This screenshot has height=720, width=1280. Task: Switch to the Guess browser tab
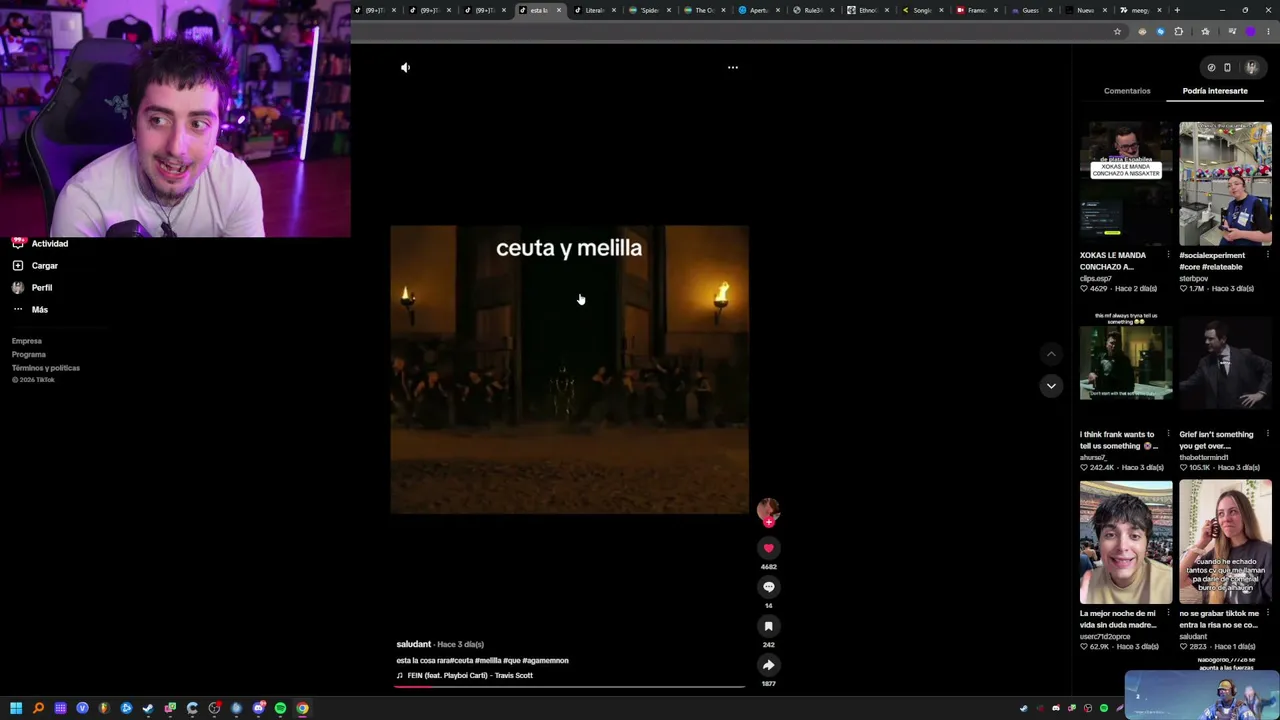(1030, 10)
